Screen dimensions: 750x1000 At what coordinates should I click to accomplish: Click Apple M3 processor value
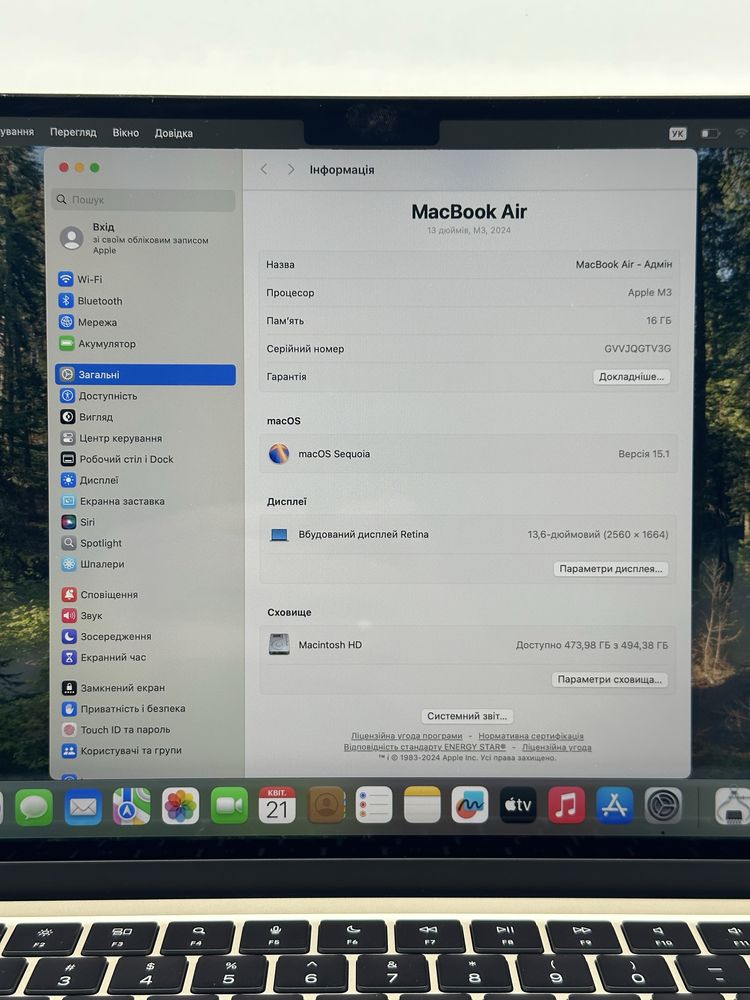click(x=649, y=292)
